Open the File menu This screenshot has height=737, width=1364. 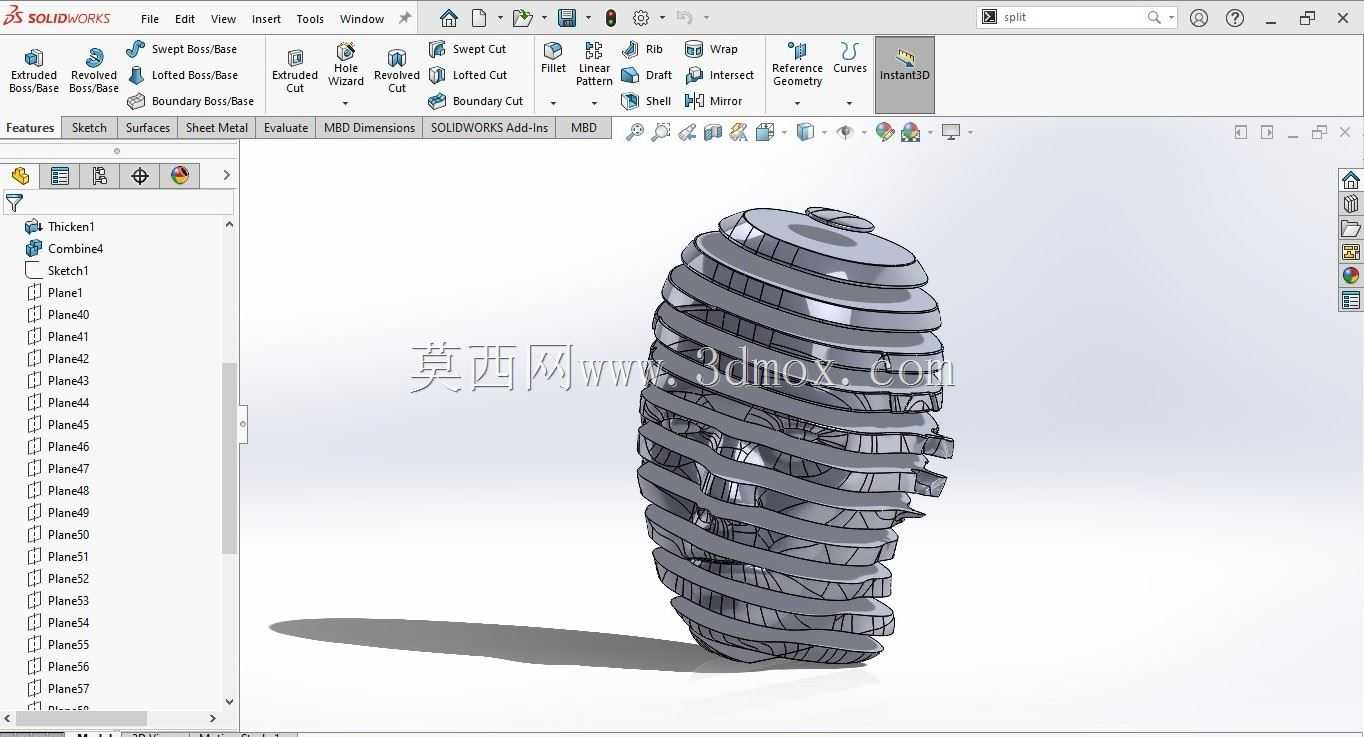[150, 19]
